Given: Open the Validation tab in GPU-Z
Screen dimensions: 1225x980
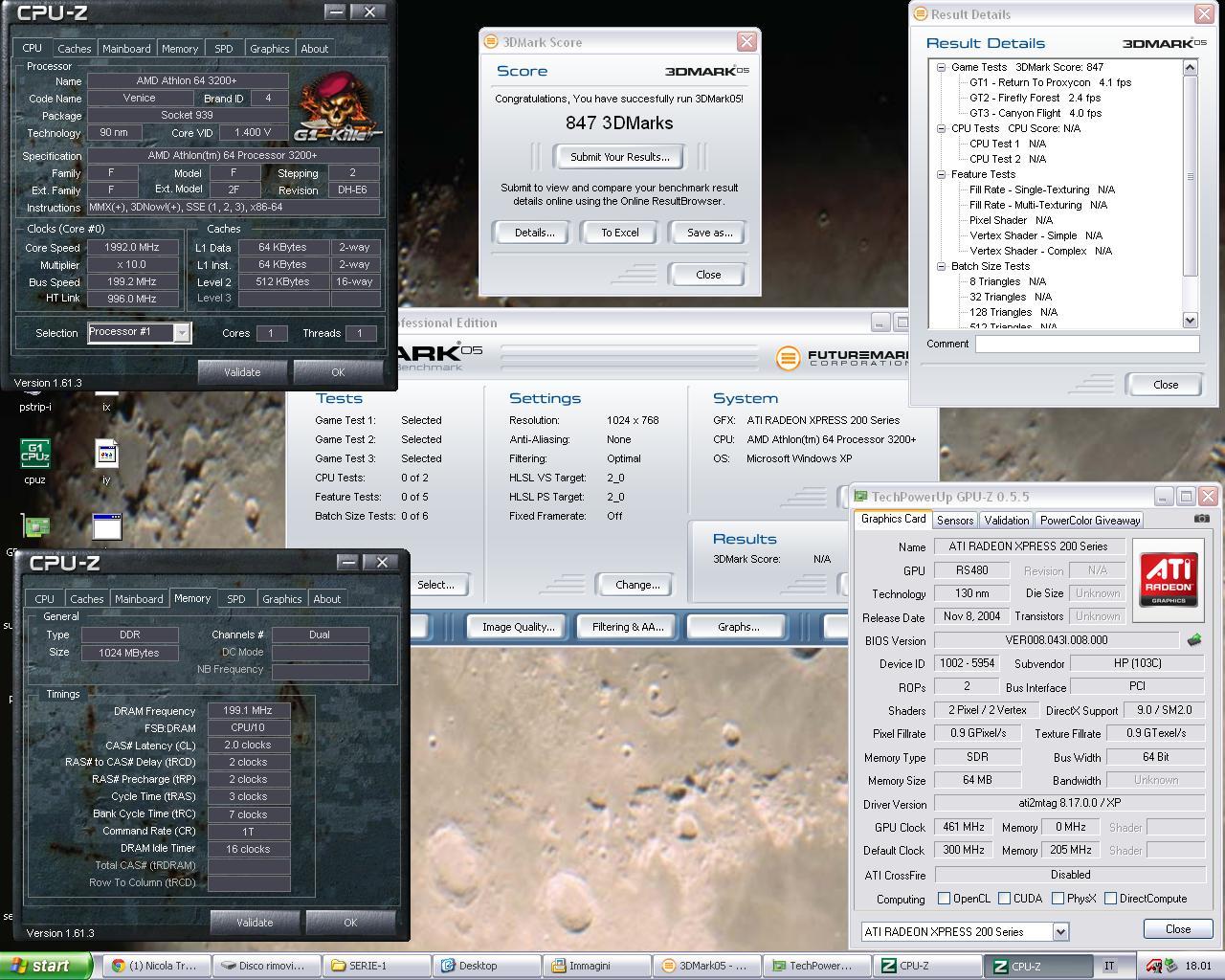Looking at the screenshot, I should click(x=1007, y=521).
